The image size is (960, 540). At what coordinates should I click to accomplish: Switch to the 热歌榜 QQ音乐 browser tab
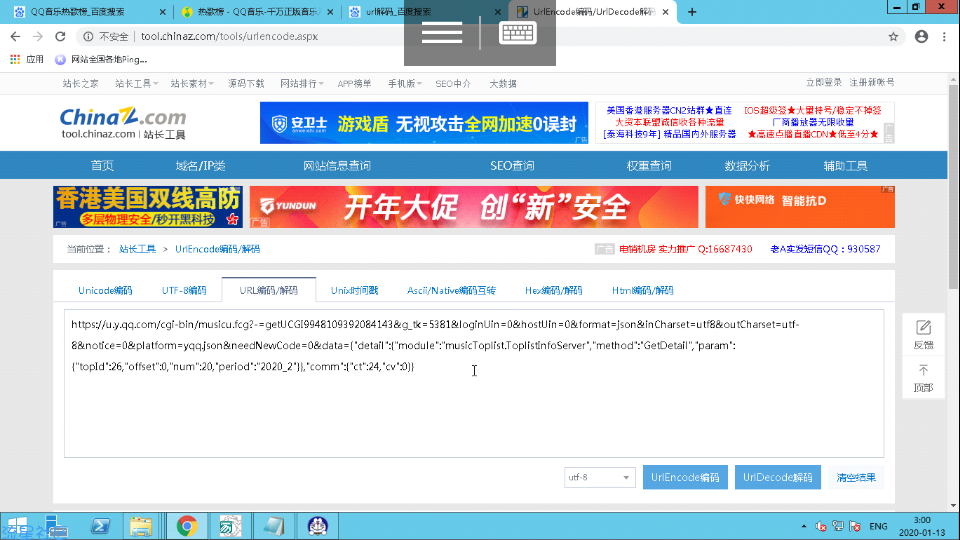258,12
